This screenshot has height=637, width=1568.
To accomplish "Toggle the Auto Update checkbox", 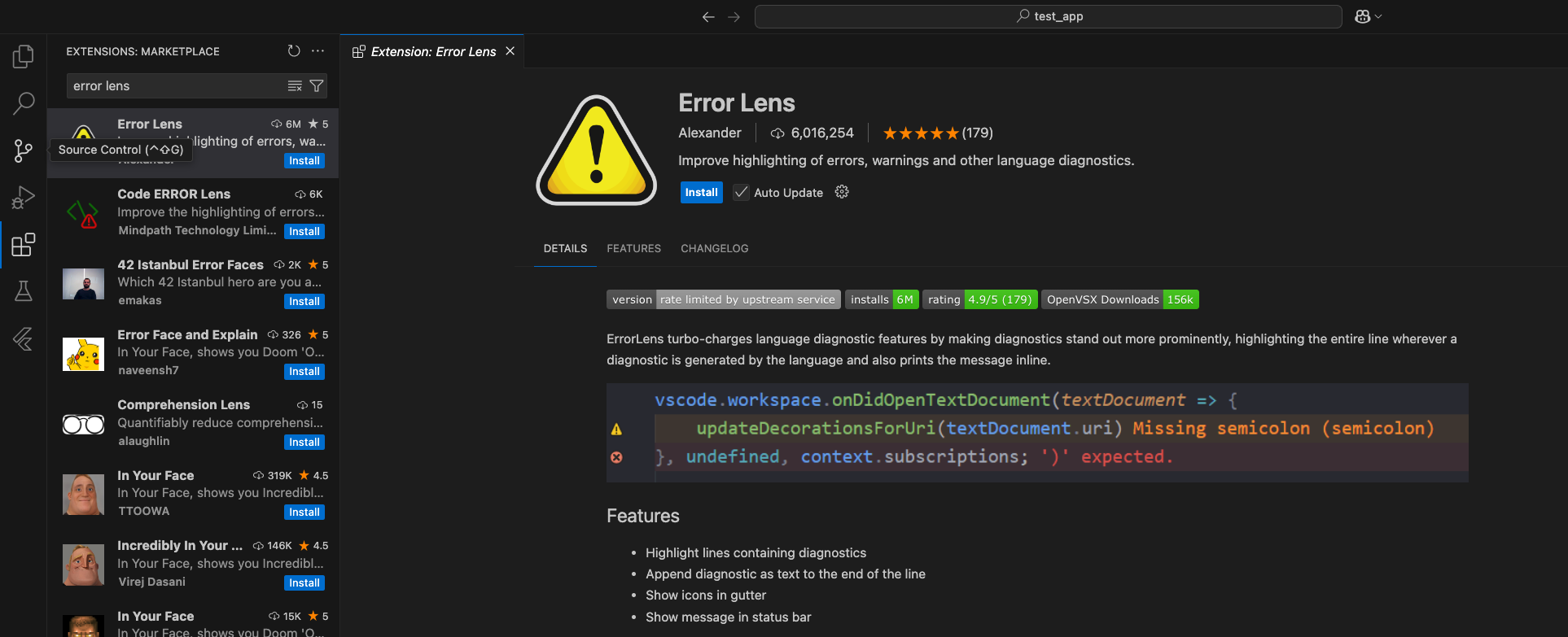I will pyautogui.click(x=741, y=192).
